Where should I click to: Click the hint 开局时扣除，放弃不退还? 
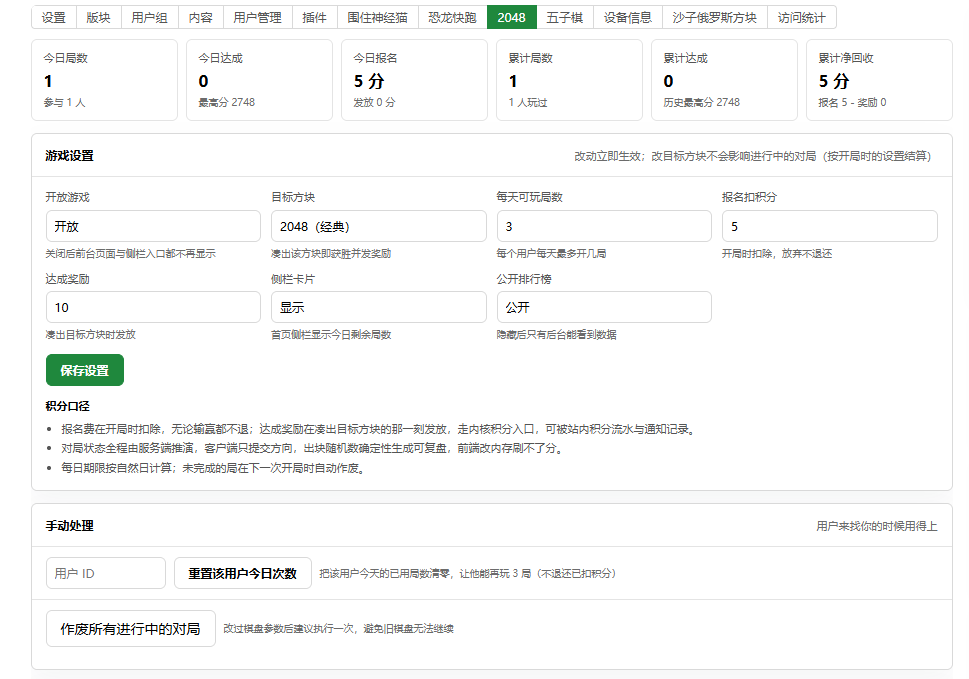click(777, 253)
